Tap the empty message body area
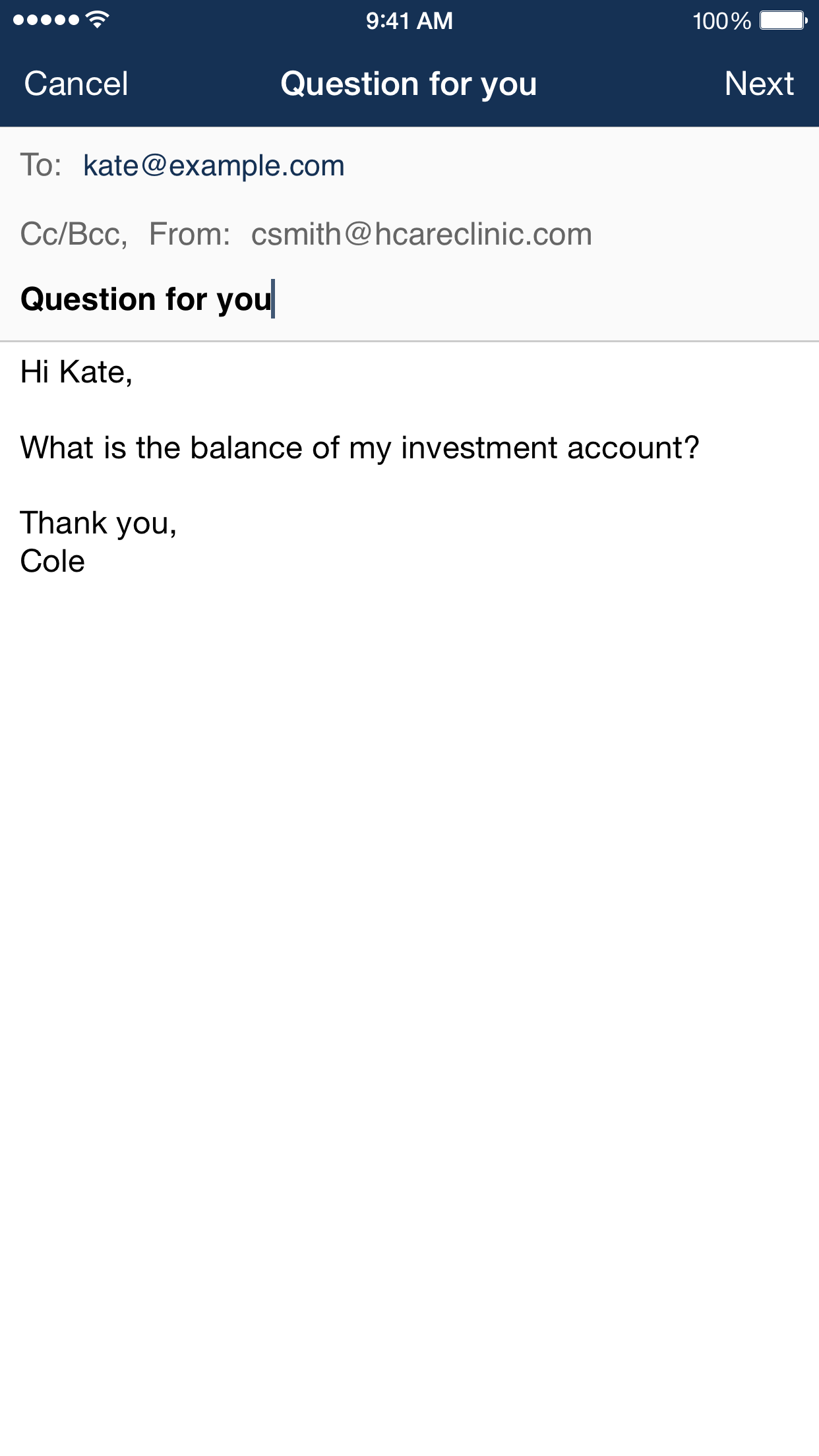The height and width of the screenshot is (1456, 819). tap(409, 989)
